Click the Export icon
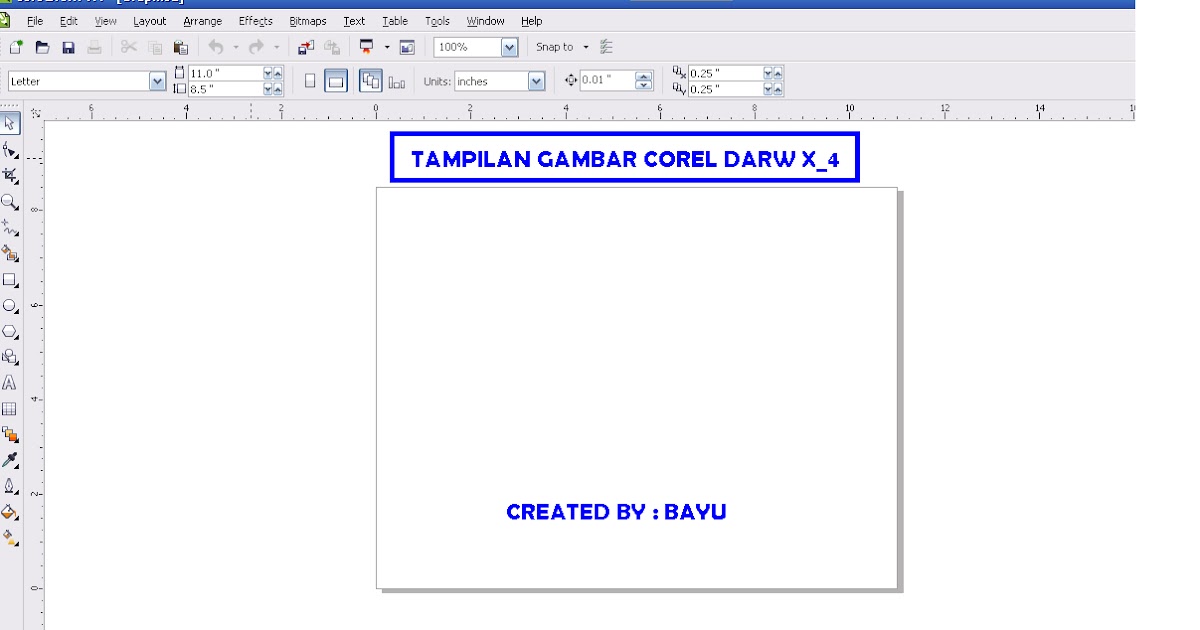Image resolution: width=1200 pixels, height=630 pixels. [332, 47]
